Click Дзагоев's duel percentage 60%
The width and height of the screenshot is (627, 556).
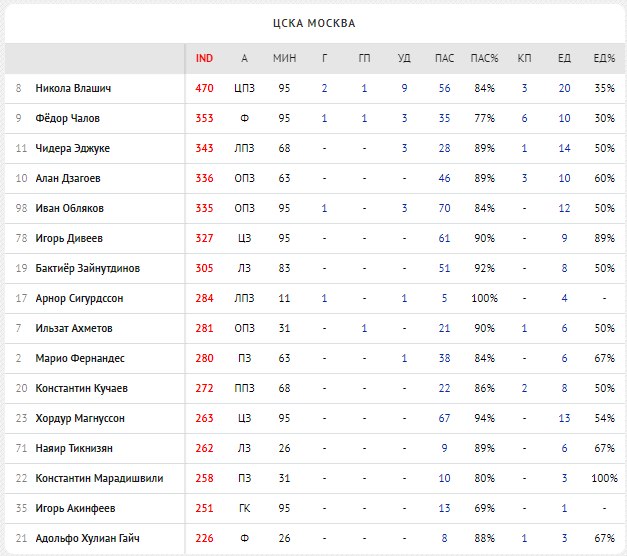pos(604,178)
